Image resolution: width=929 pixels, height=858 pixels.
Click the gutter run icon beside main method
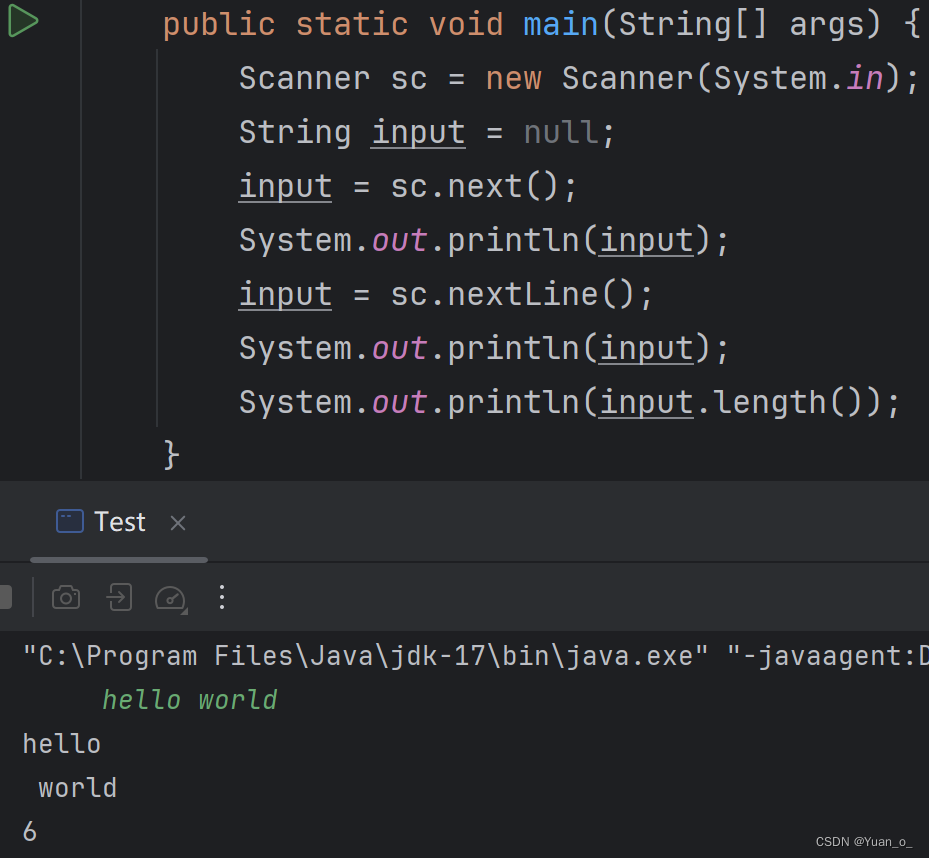point(22,21)
